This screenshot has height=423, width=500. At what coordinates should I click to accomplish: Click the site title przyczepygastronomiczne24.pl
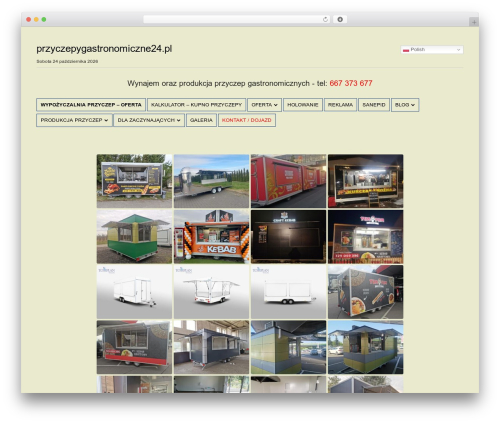point(104,49)
